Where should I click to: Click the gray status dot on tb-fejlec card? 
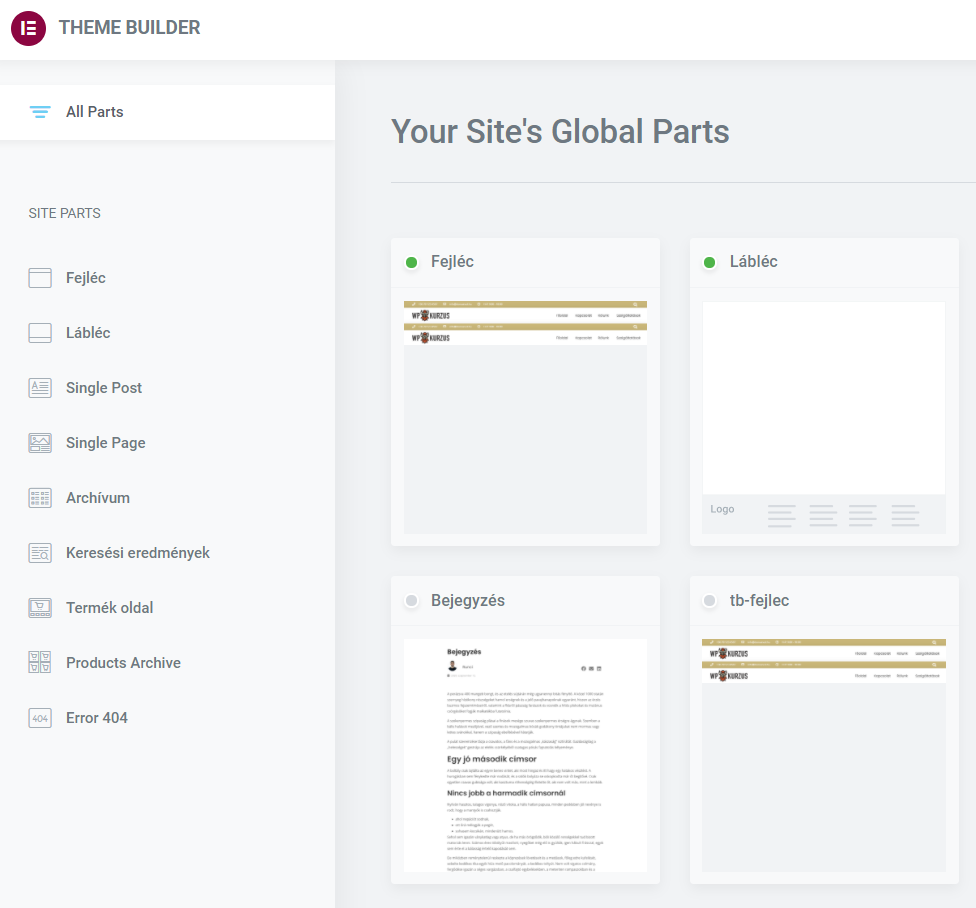click(x=710, y=601)
